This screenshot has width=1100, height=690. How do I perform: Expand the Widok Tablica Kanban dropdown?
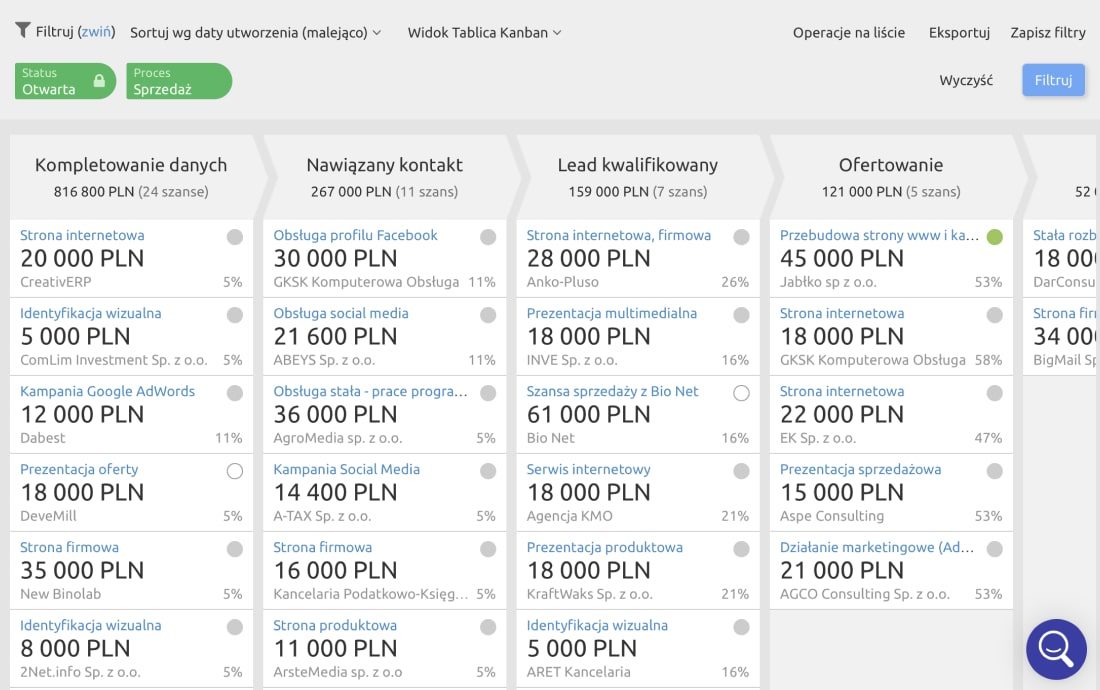point(484,32)
